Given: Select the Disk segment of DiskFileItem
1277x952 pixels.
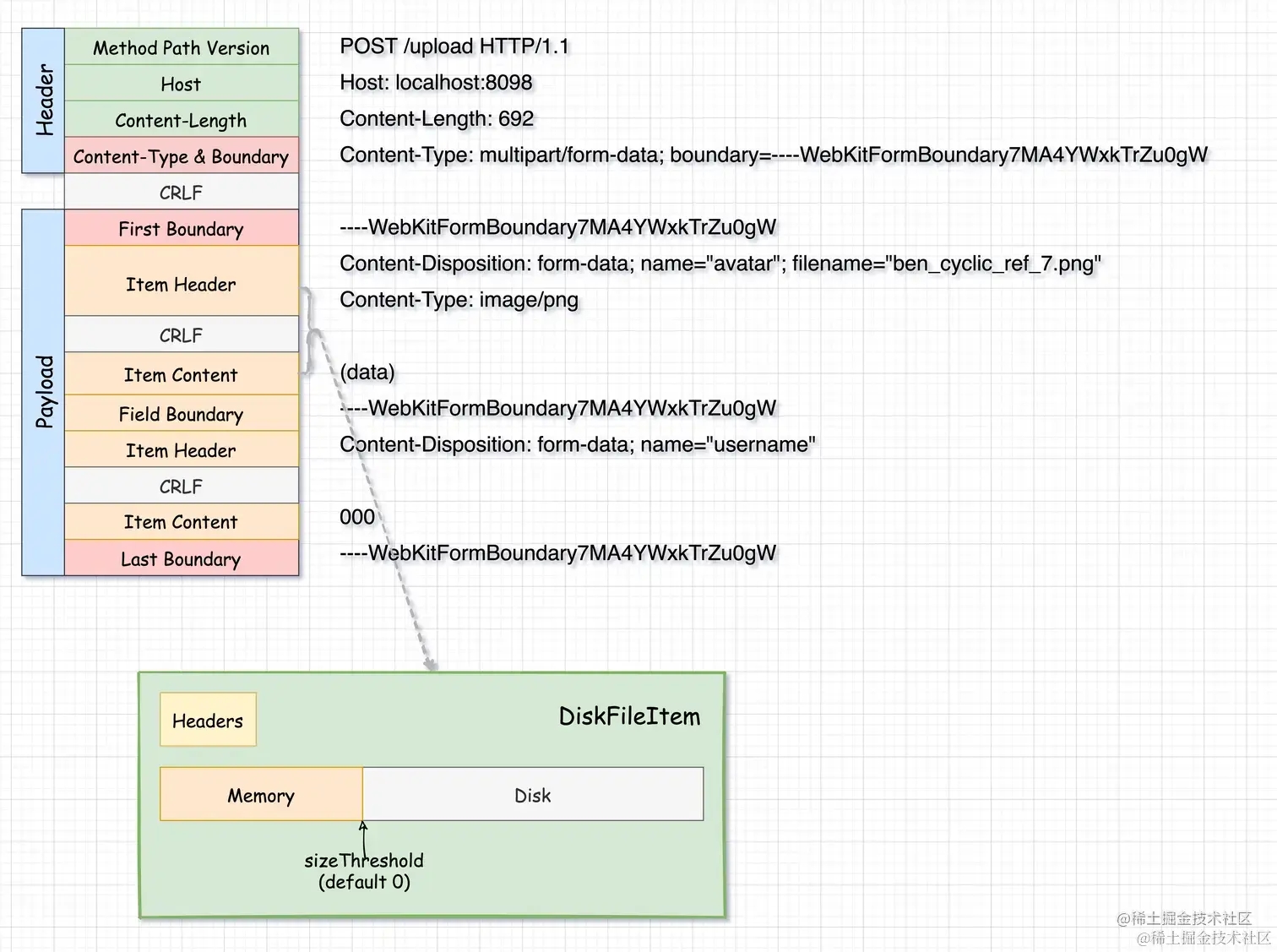Looking at the screenshot, I should tap(532, 794).
